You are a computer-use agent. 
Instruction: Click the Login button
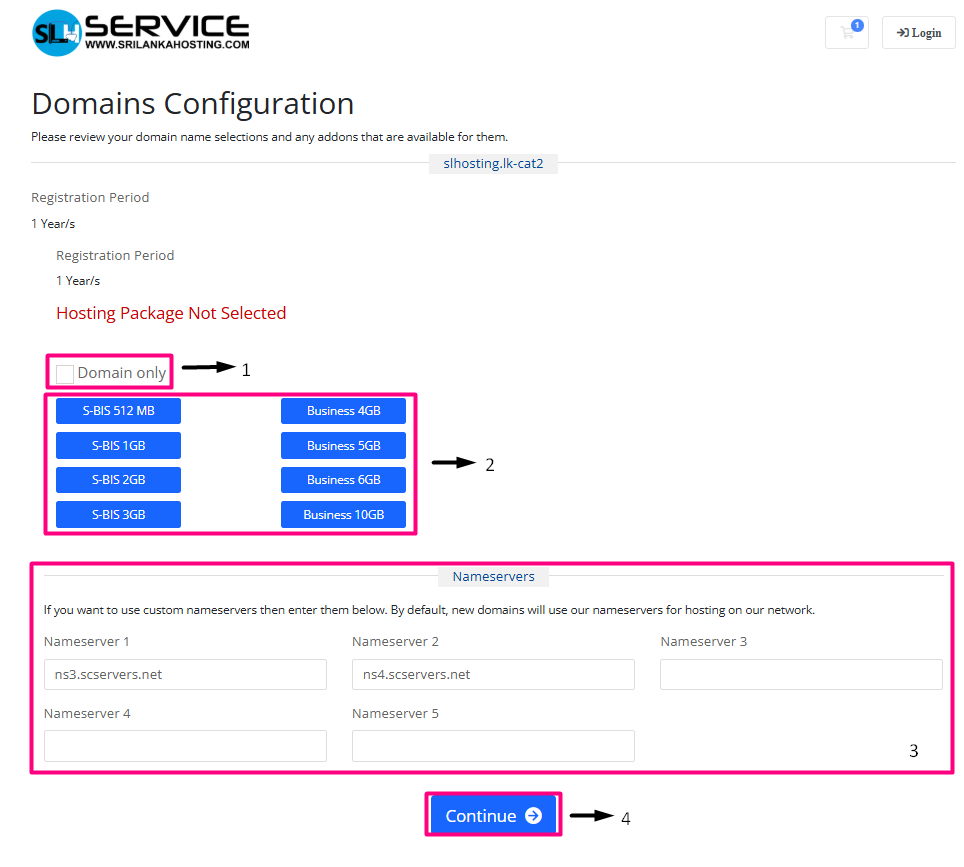[x=919, y=32]
